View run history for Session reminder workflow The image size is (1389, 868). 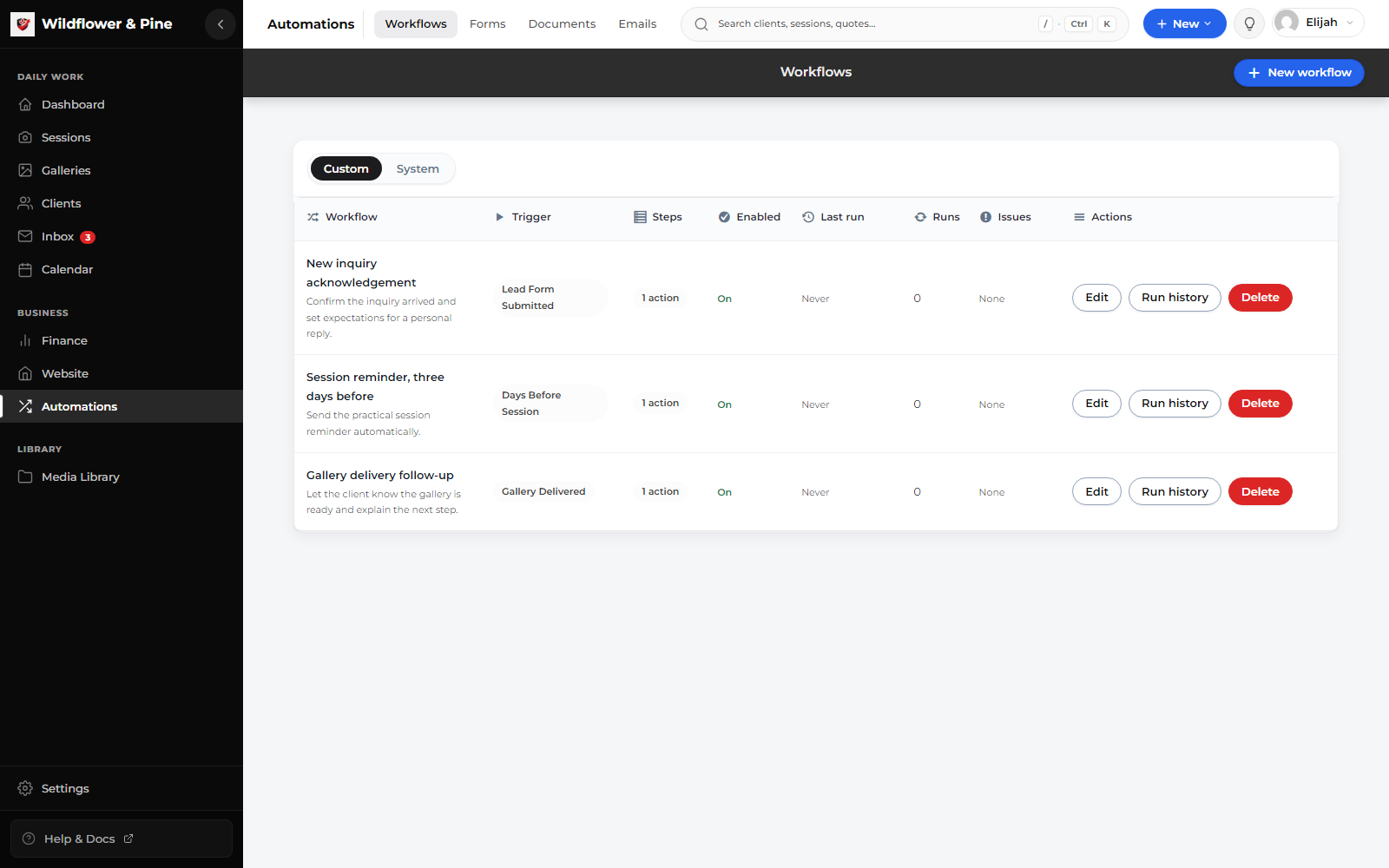click(x=1175, y=404)
